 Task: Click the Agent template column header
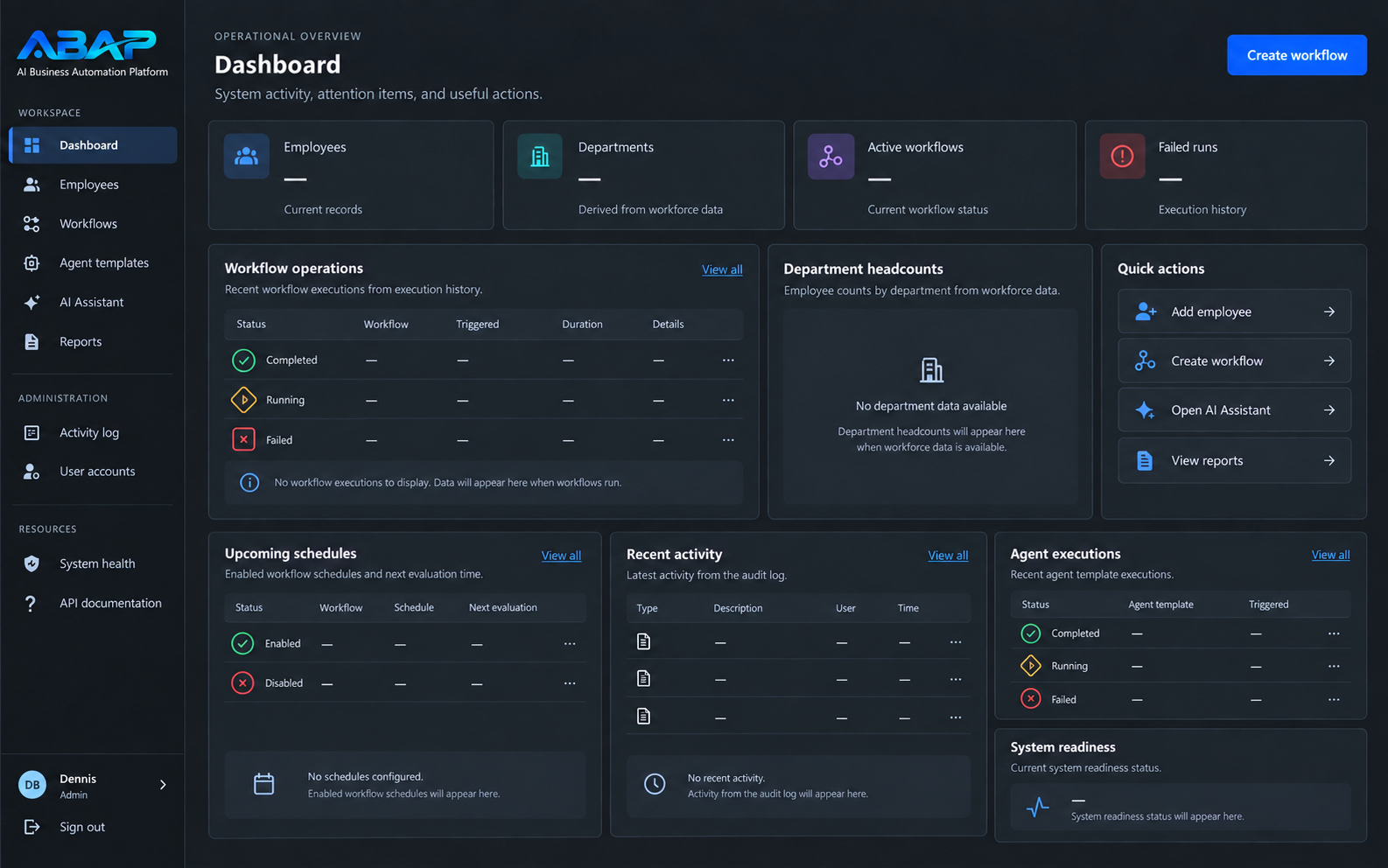tap(1160, 605)
